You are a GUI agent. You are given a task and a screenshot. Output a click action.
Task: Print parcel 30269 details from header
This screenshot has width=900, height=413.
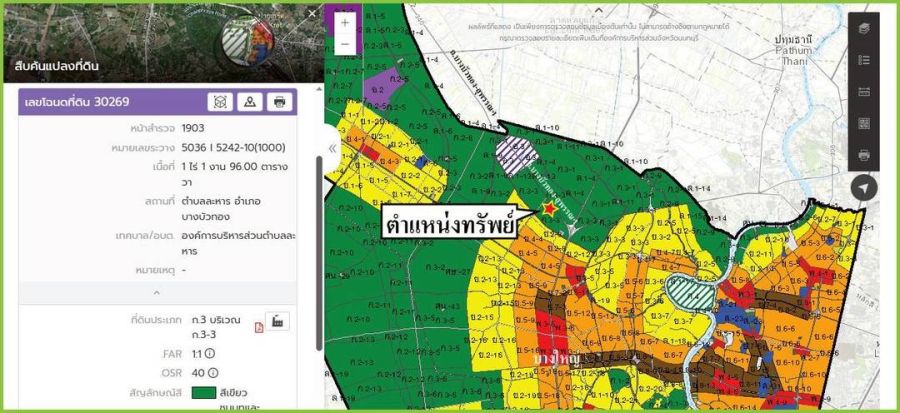[x=280, y=101]
